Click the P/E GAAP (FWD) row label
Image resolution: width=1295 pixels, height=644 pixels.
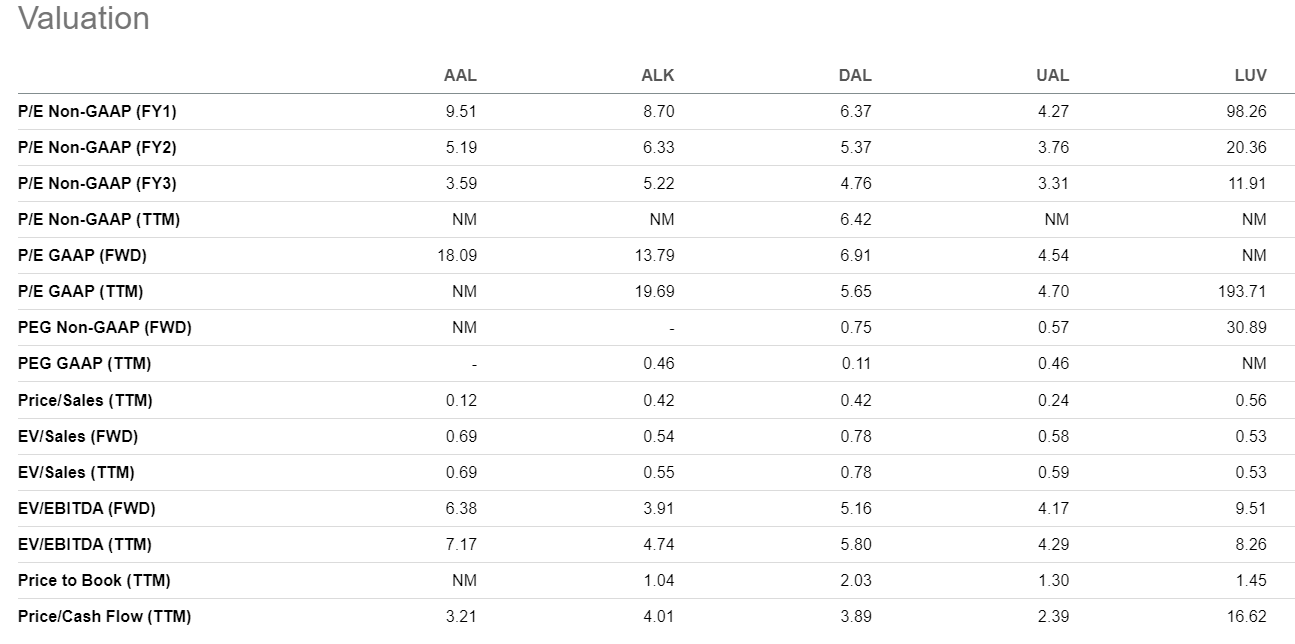(82, 255)
